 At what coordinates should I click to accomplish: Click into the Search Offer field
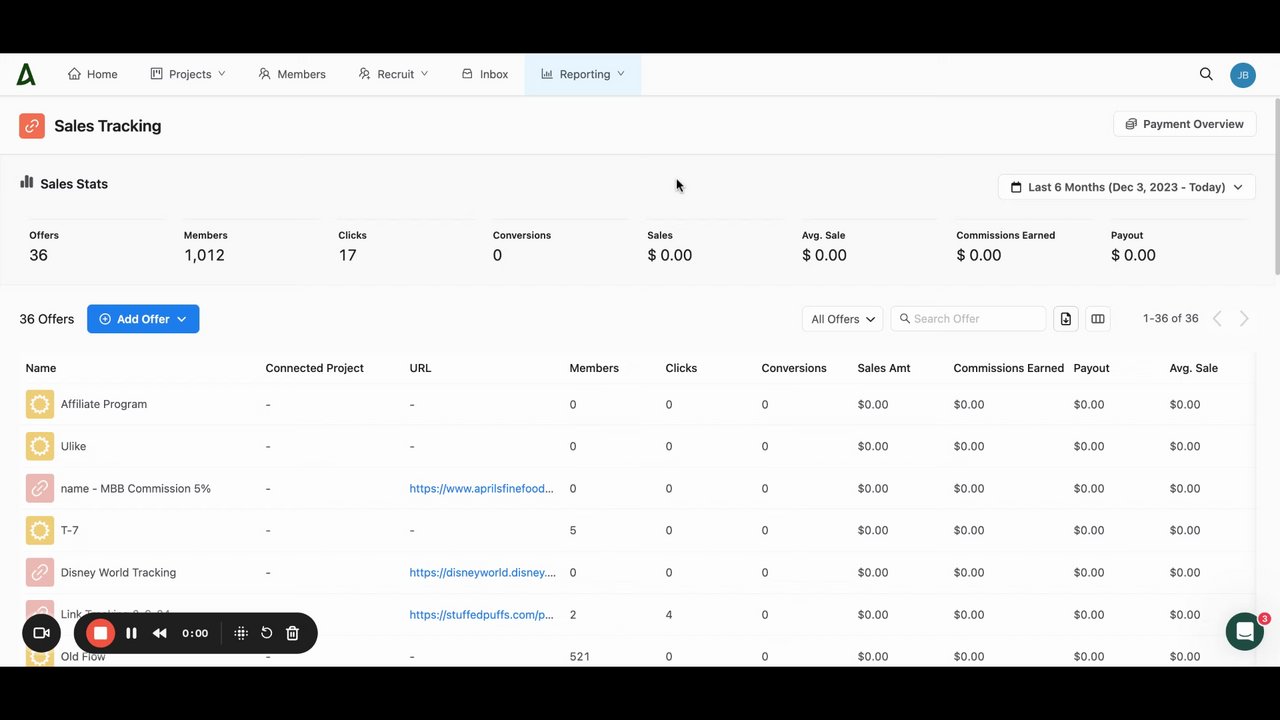[968, 319]
